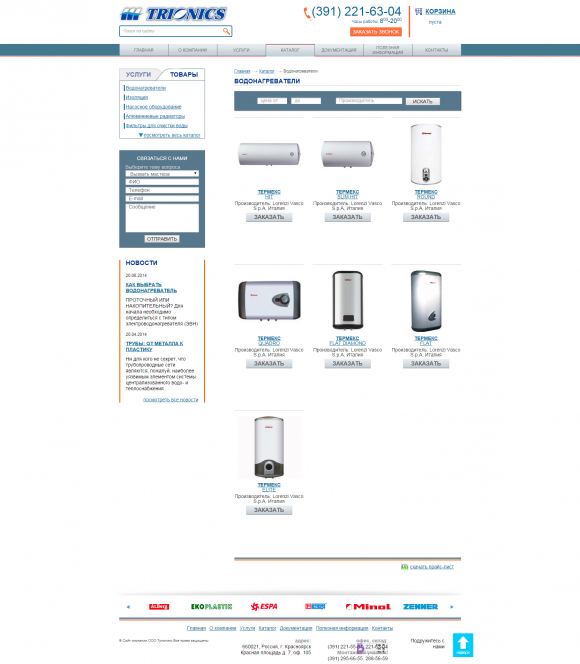Open news 'Трубы: от металла к пластику'
The image size is (580, 664).
click(154, 346)
